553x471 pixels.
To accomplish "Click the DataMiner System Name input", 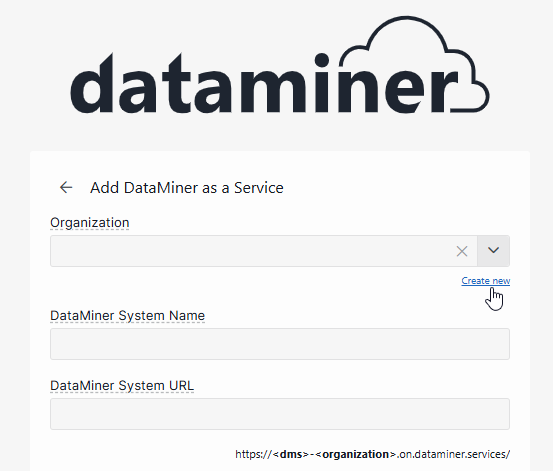I will (x=280, y=344).
